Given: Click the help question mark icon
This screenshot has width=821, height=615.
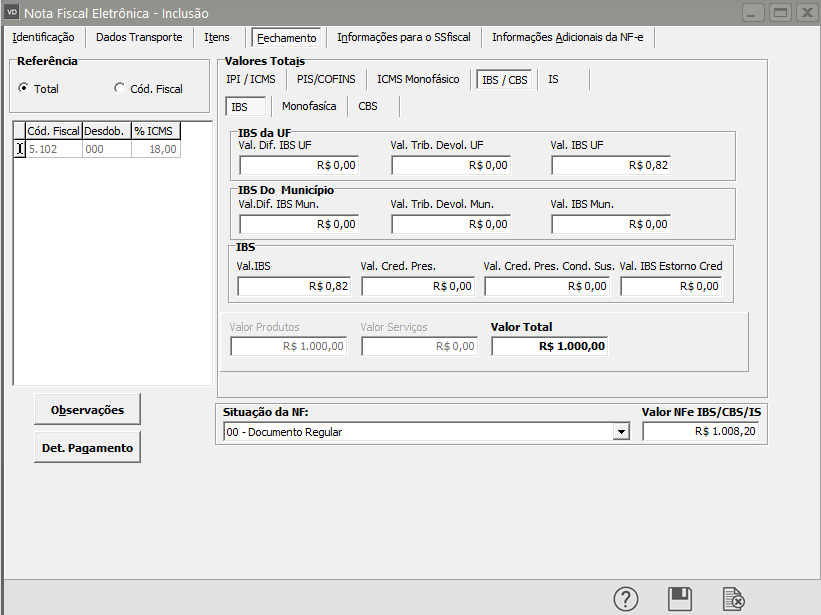Looking at the screenshot, I should point(625,598).
